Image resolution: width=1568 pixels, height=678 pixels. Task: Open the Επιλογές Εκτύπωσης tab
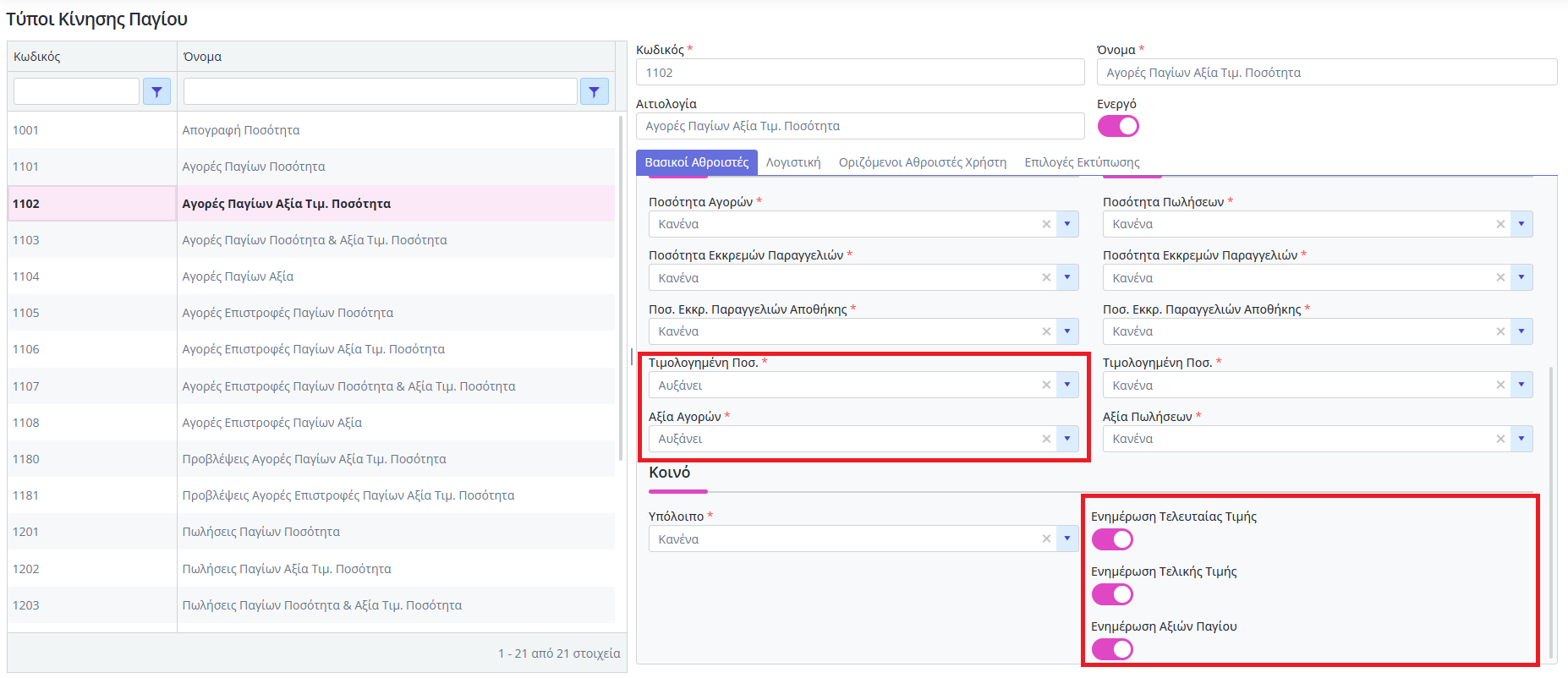[x=1082, y=162]
